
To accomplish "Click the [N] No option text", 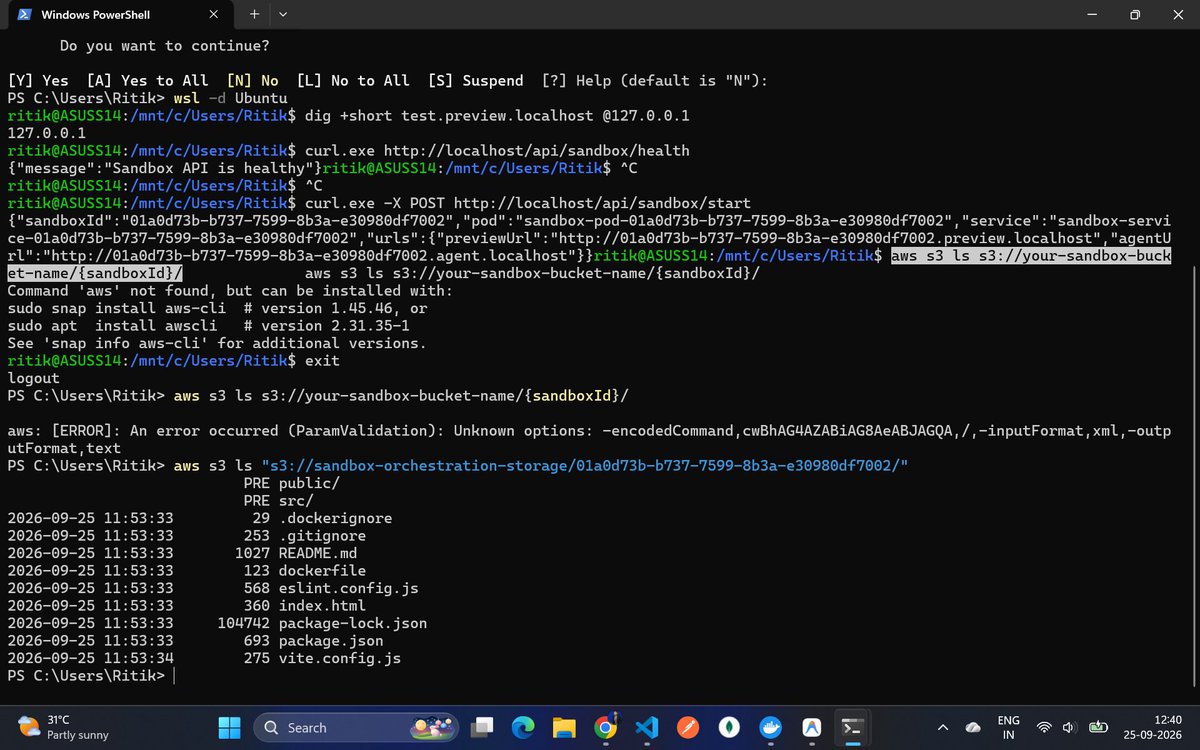I will (253, 81).
